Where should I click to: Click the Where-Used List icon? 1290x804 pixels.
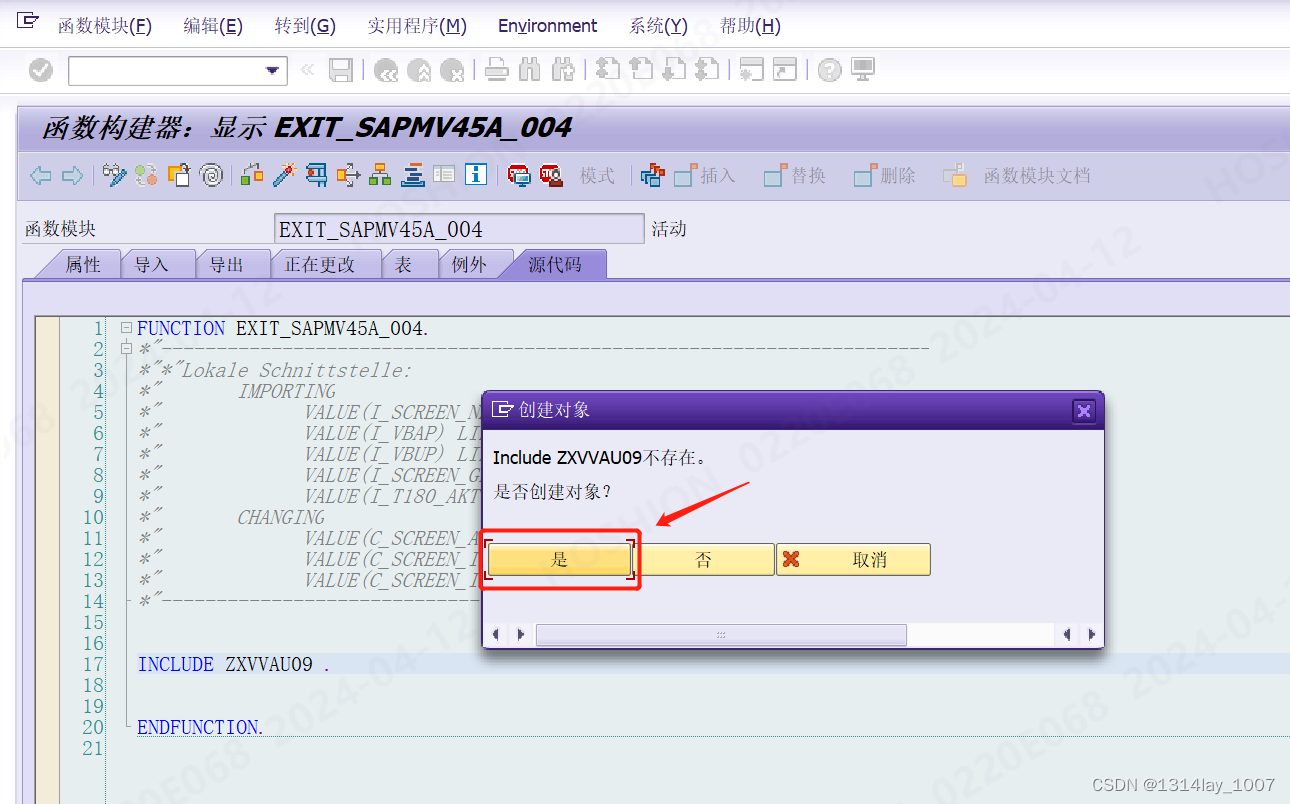click(x=349, y=176)
